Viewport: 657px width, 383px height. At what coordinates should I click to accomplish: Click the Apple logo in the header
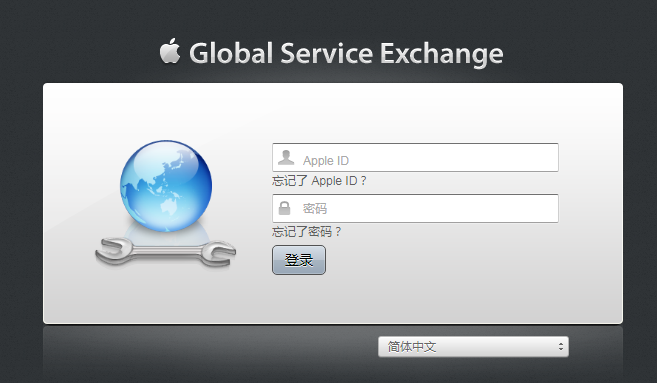[x=170, y=51]
